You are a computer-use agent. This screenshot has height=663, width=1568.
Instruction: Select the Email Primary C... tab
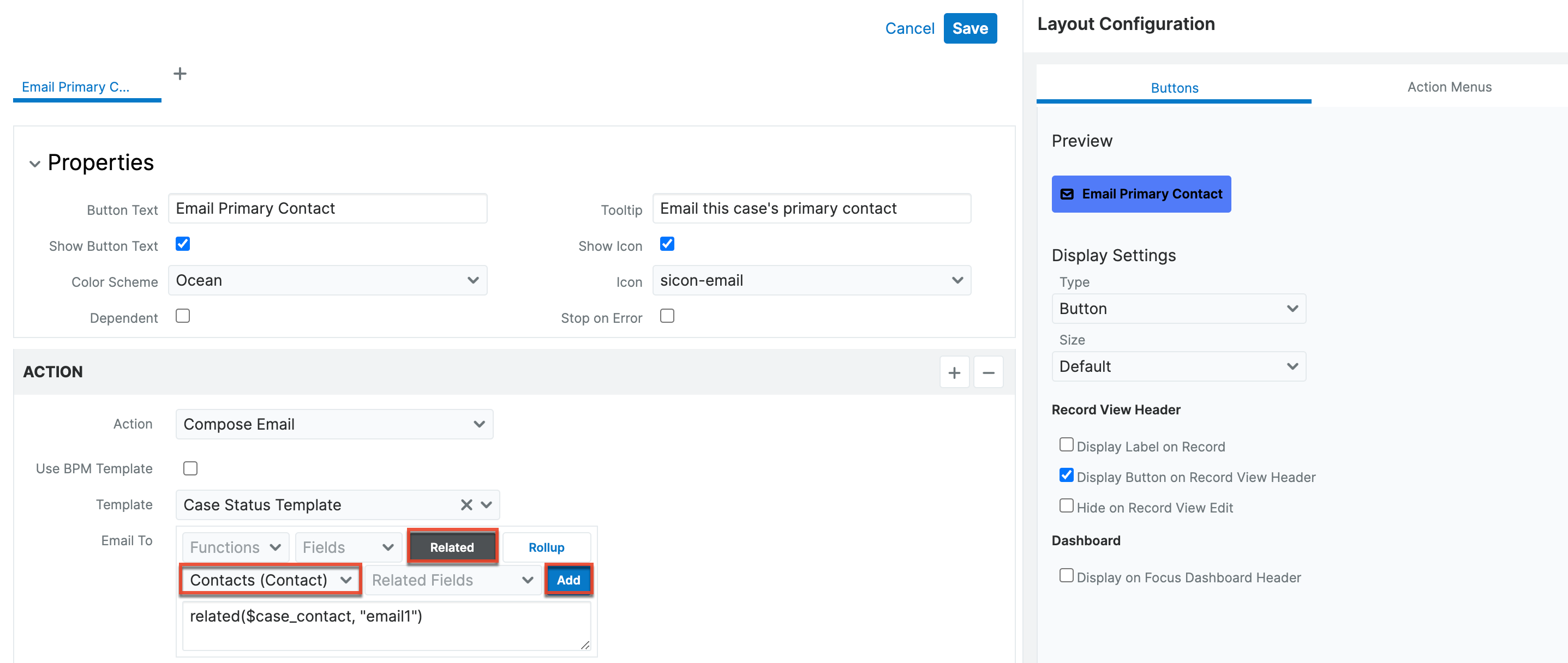tap(75, 87)
